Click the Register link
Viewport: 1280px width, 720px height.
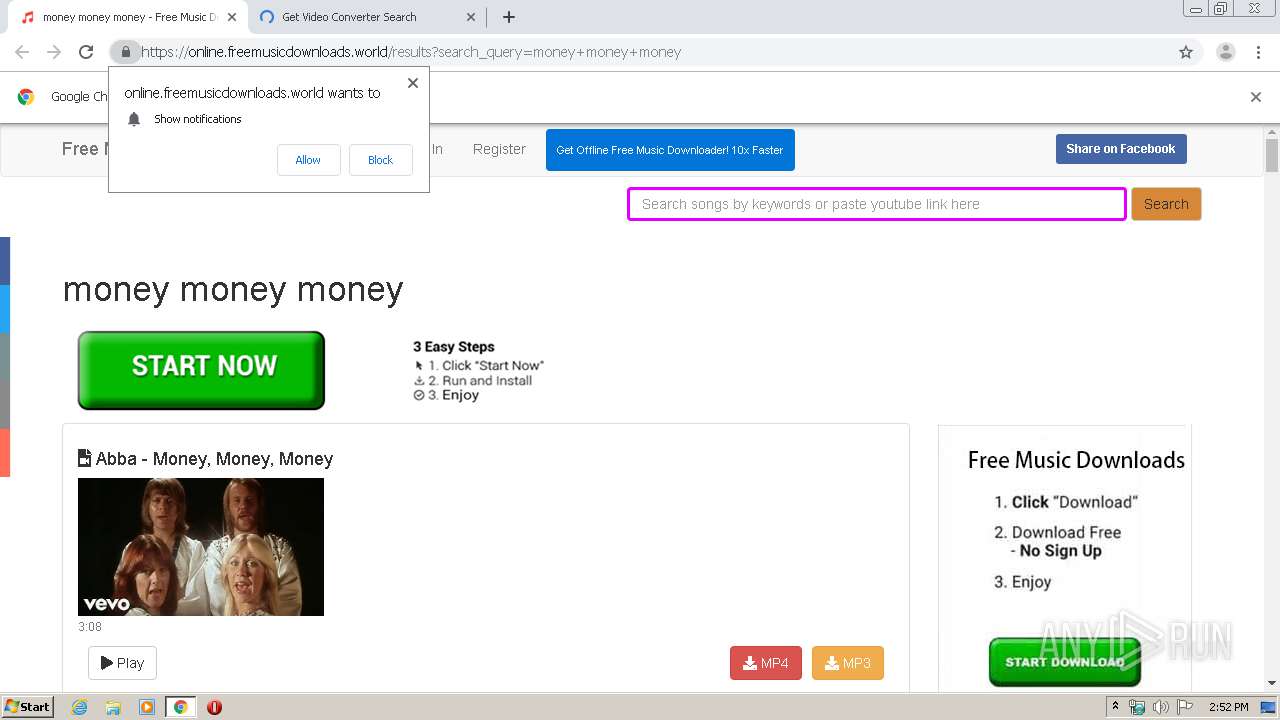click(x=499, y=149)
